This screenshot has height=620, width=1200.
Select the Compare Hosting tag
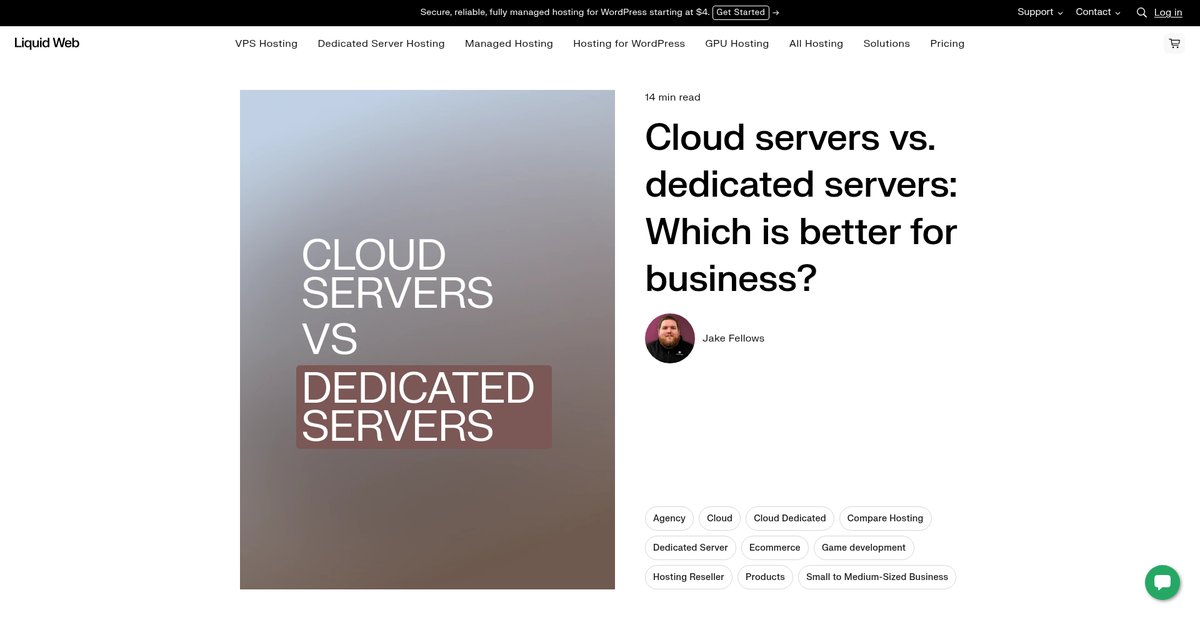(885, 518)
